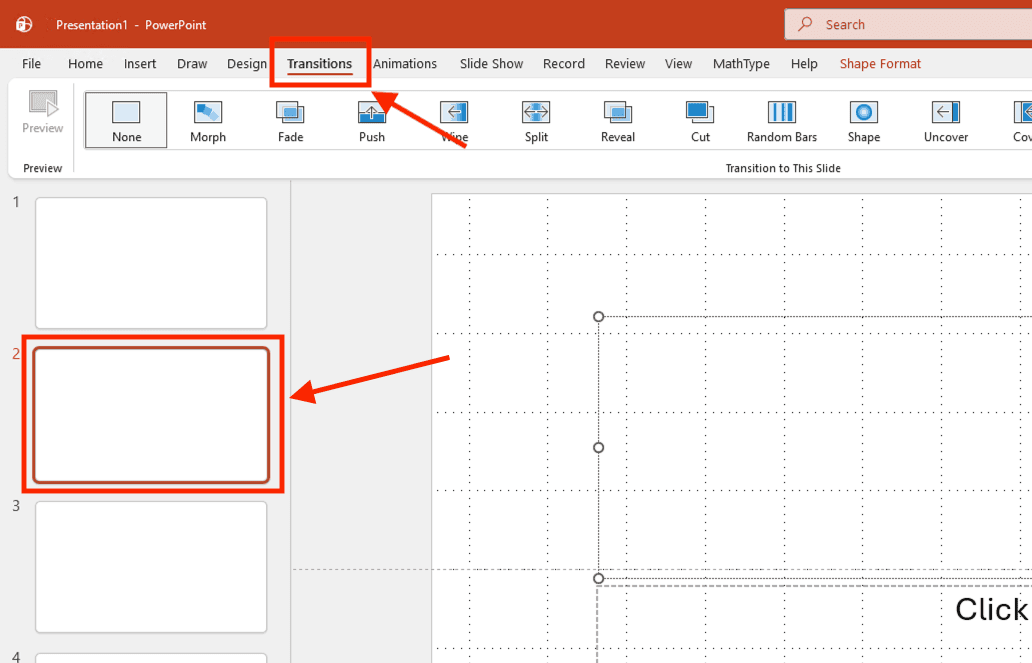This screenshot has width=1032, height=663.
Task: Apply the Fade transition
Action: (x=290, y=122)
